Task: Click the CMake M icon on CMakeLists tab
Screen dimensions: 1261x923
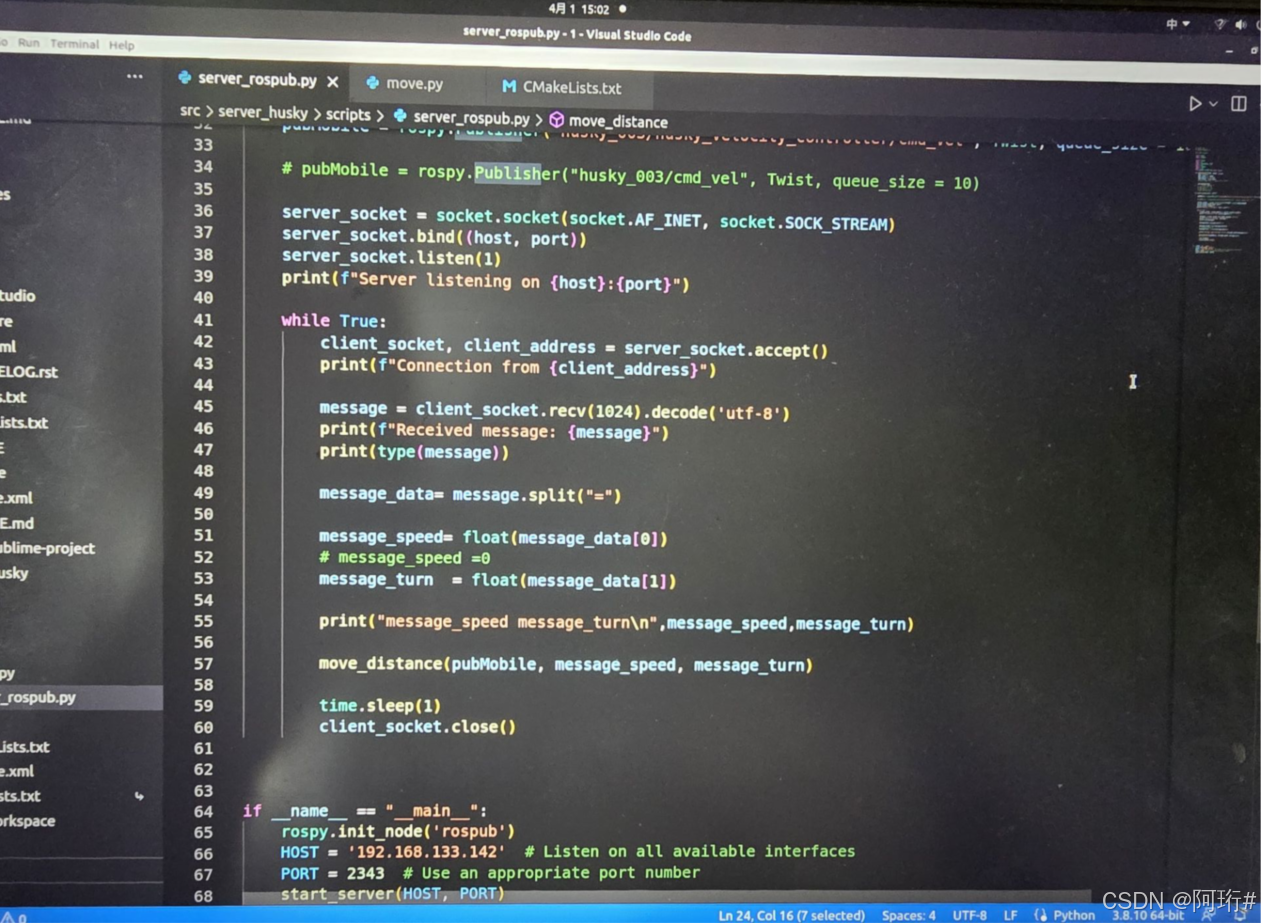Action: pyautogui.click(x=508, y=87)
